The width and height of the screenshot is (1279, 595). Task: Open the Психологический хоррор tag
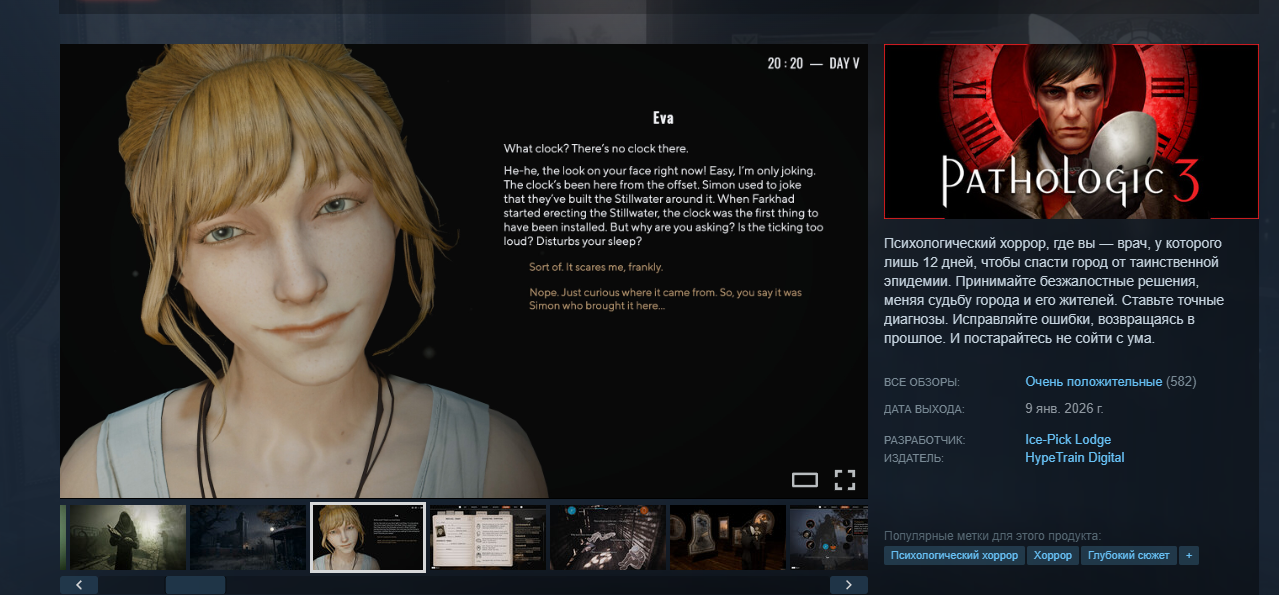(x=954, y=555)
